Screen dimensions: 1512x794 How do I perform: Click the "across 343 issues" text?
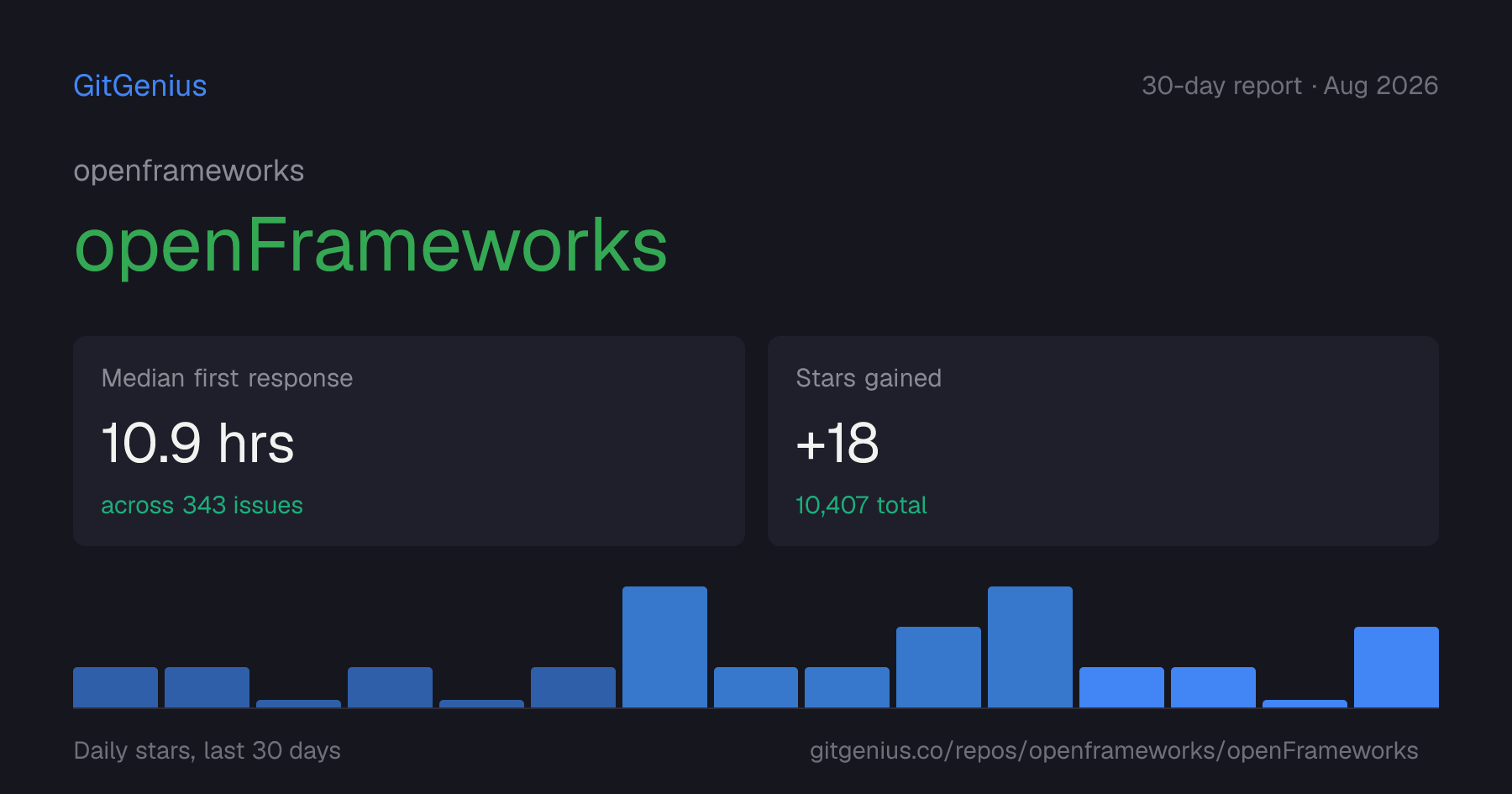[202, 505]
